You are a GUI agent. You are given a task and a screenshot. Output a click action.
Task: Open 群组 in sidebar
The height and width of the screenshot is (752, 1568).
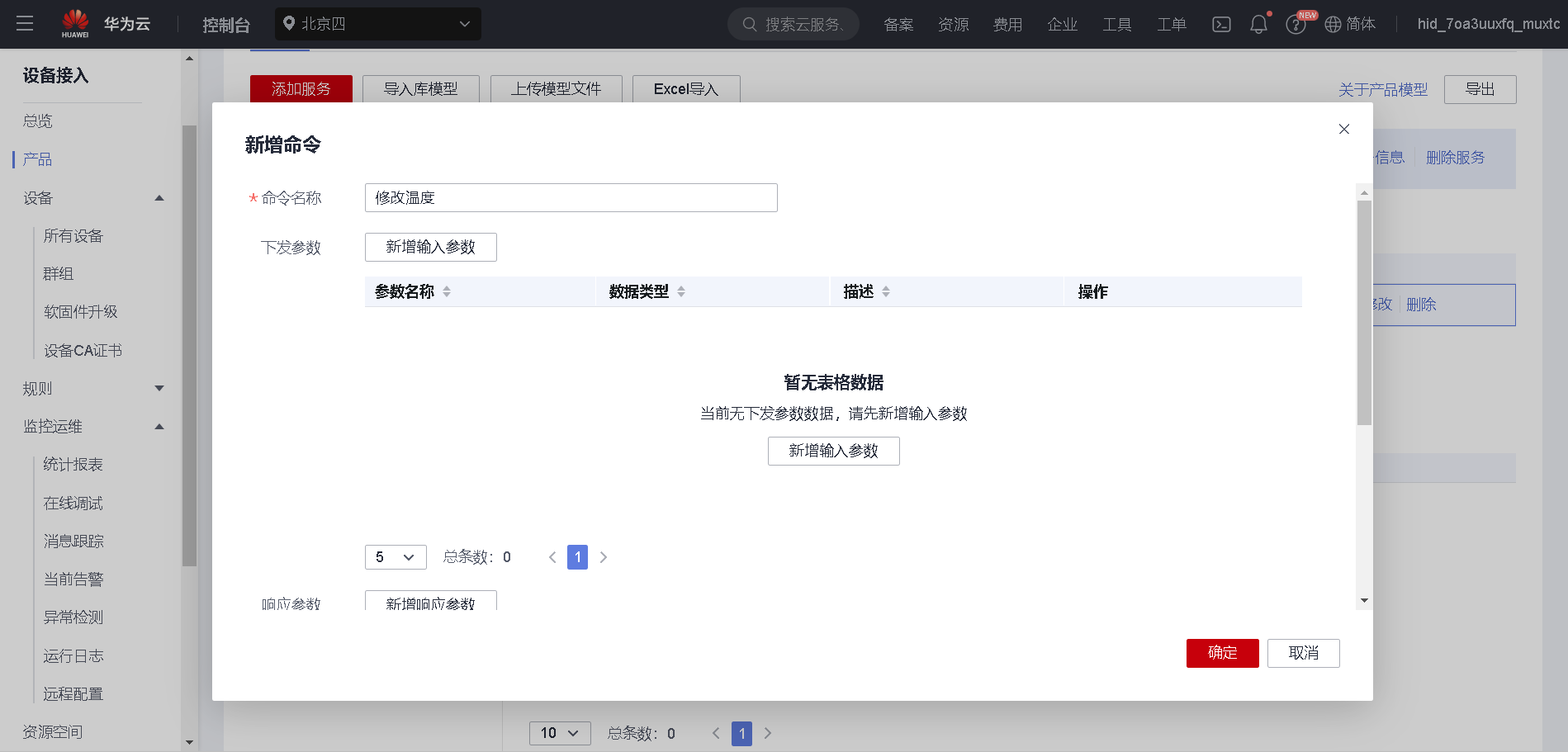(59, 274)
